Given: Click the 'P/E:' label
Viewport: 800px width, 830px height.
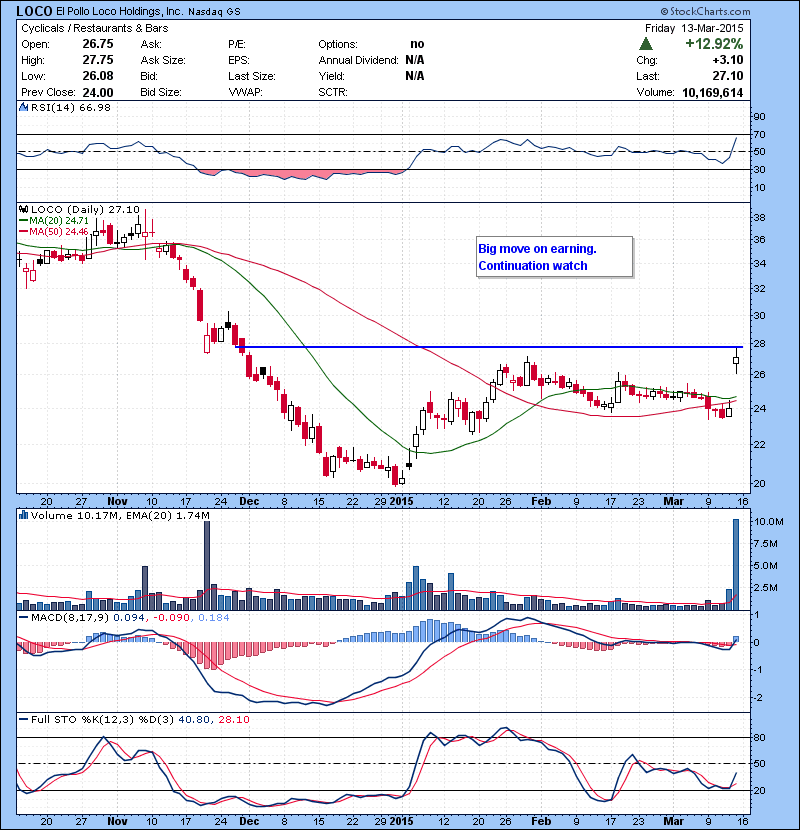Looking at the screenshot, I should point(237,44).
